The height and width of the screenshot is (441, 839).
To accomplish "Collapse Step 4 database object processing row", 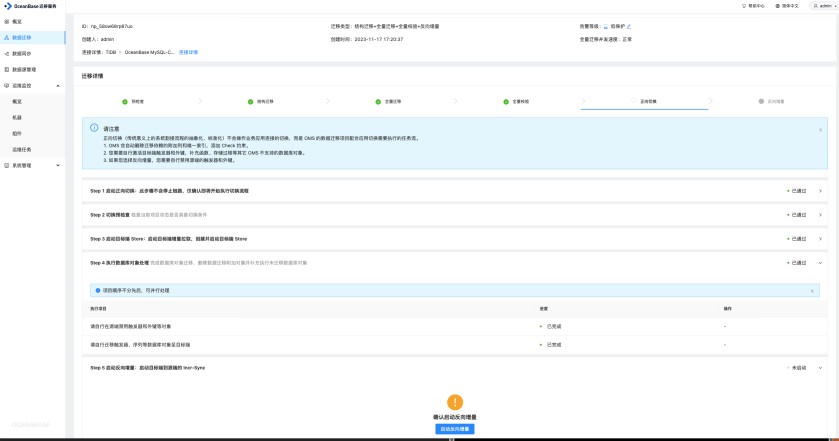I will click(x=455, y=263).
